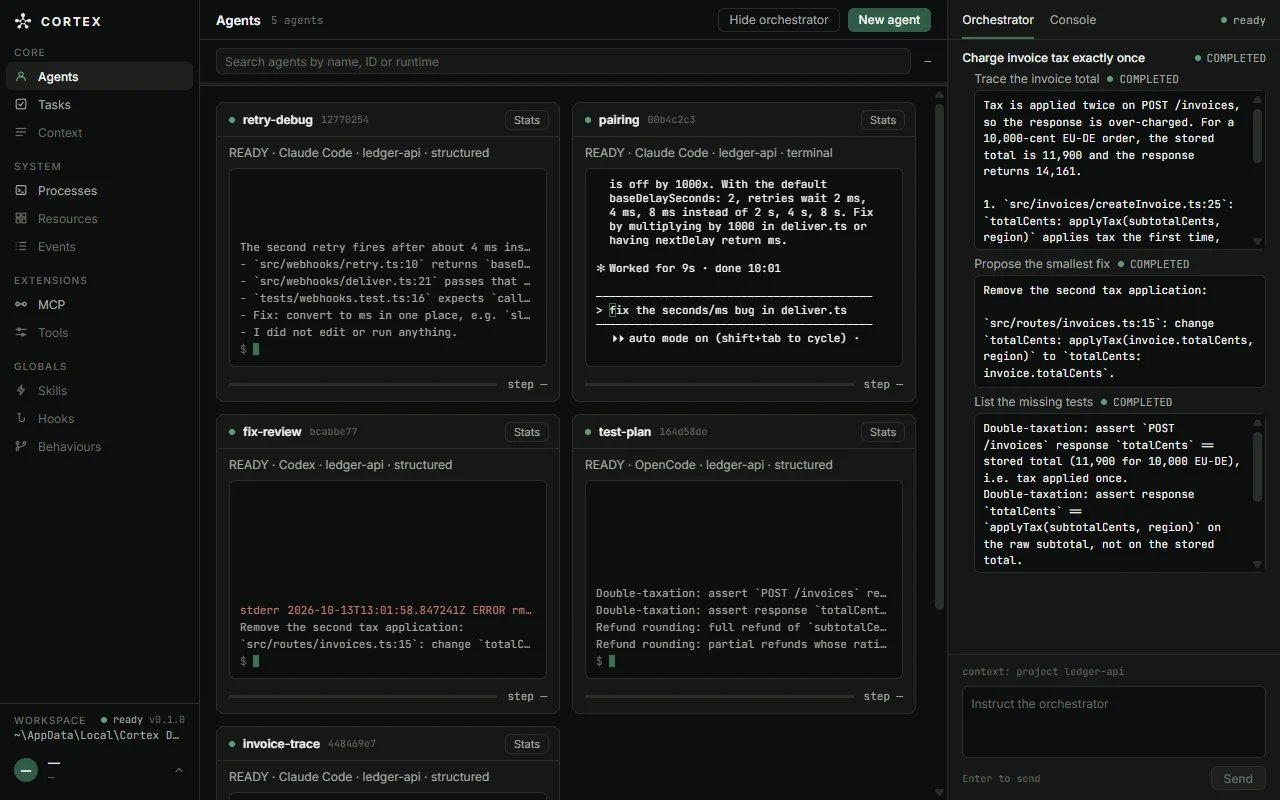Image resolution: width=1280 pixels, height=800 pixels.
Task: Click List the missing tests output scrollbar
Action: (x=1258, y=466)
